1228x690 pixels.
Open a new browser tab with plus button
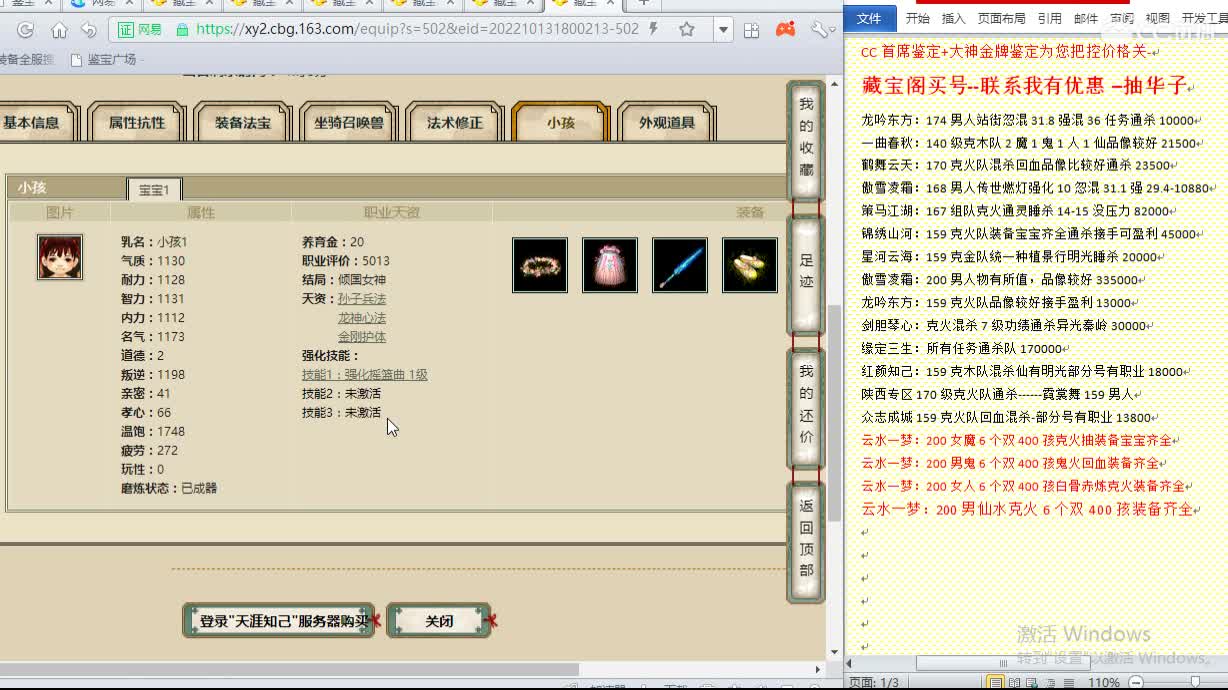pos(643,3)
